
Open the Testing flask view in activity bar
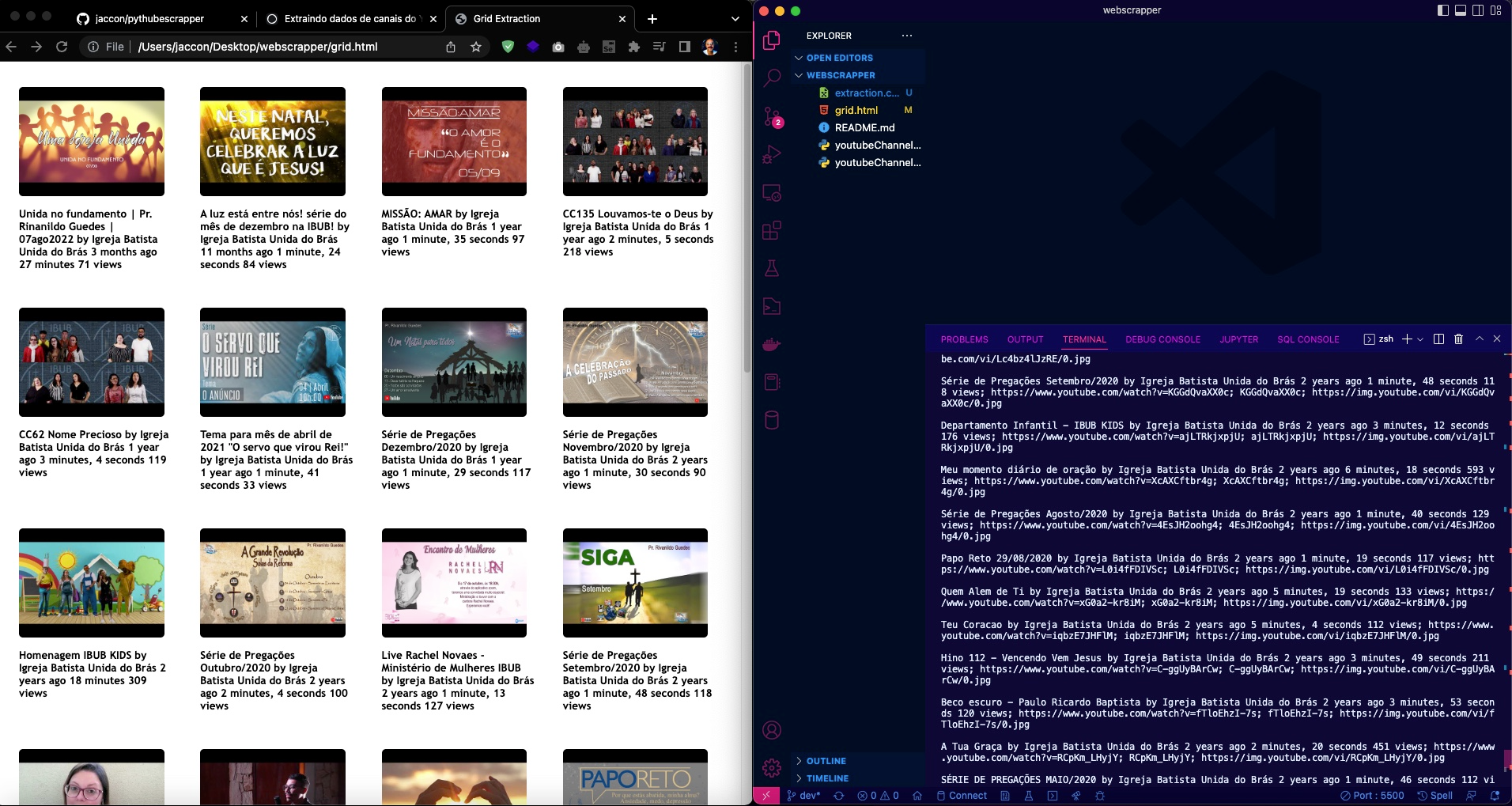pyautogui.click(x=772, y=269)
